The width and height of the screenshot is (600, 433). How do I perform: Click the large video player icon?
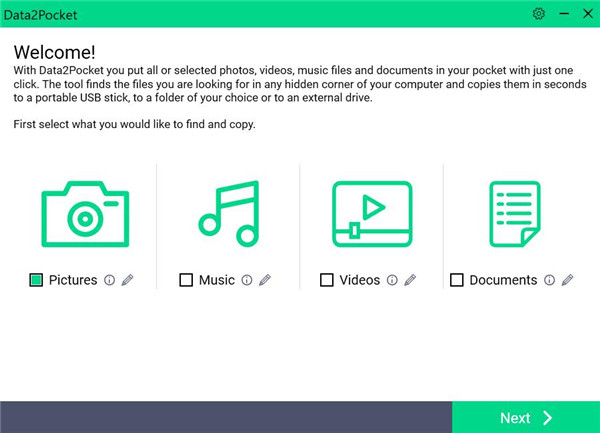(x=372, y=214)
